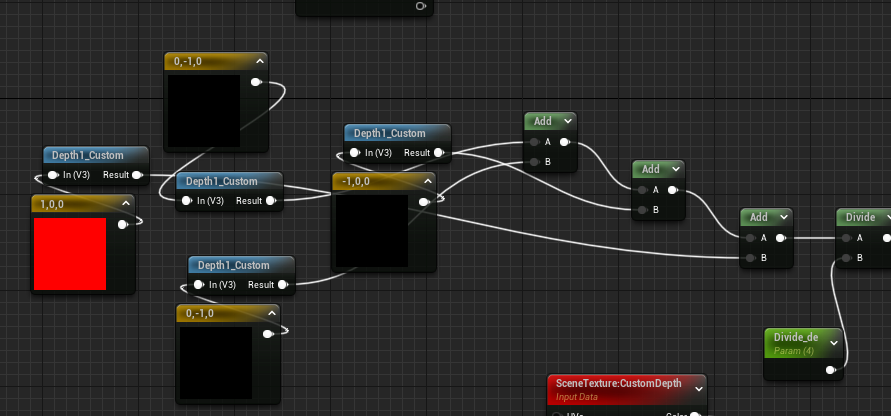This screenshot has width=891, height=416.
Task: Click the output pin of 1,0,0 node
Action: coord(123,224)
